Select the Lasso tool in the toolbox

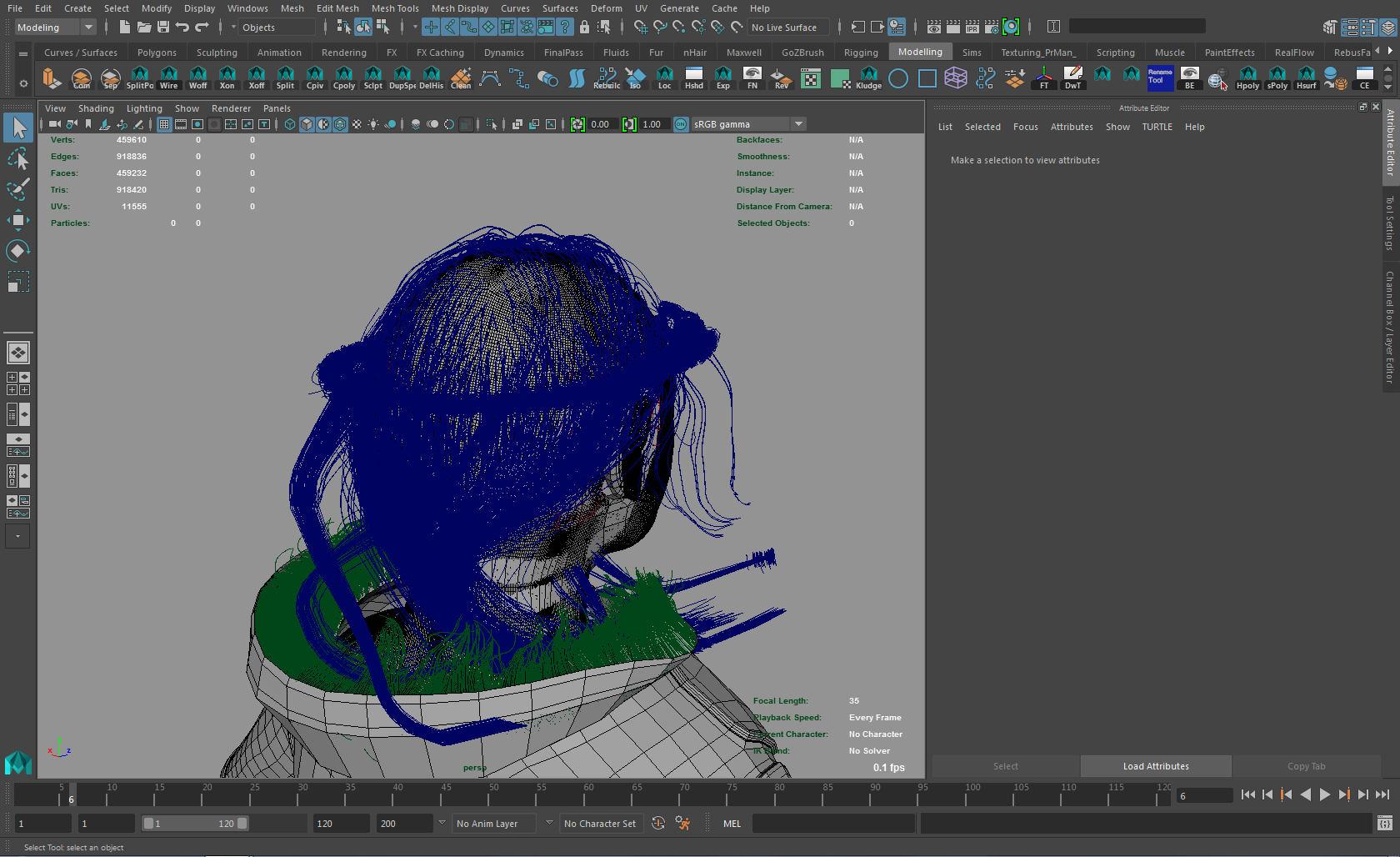coord(17,158)
